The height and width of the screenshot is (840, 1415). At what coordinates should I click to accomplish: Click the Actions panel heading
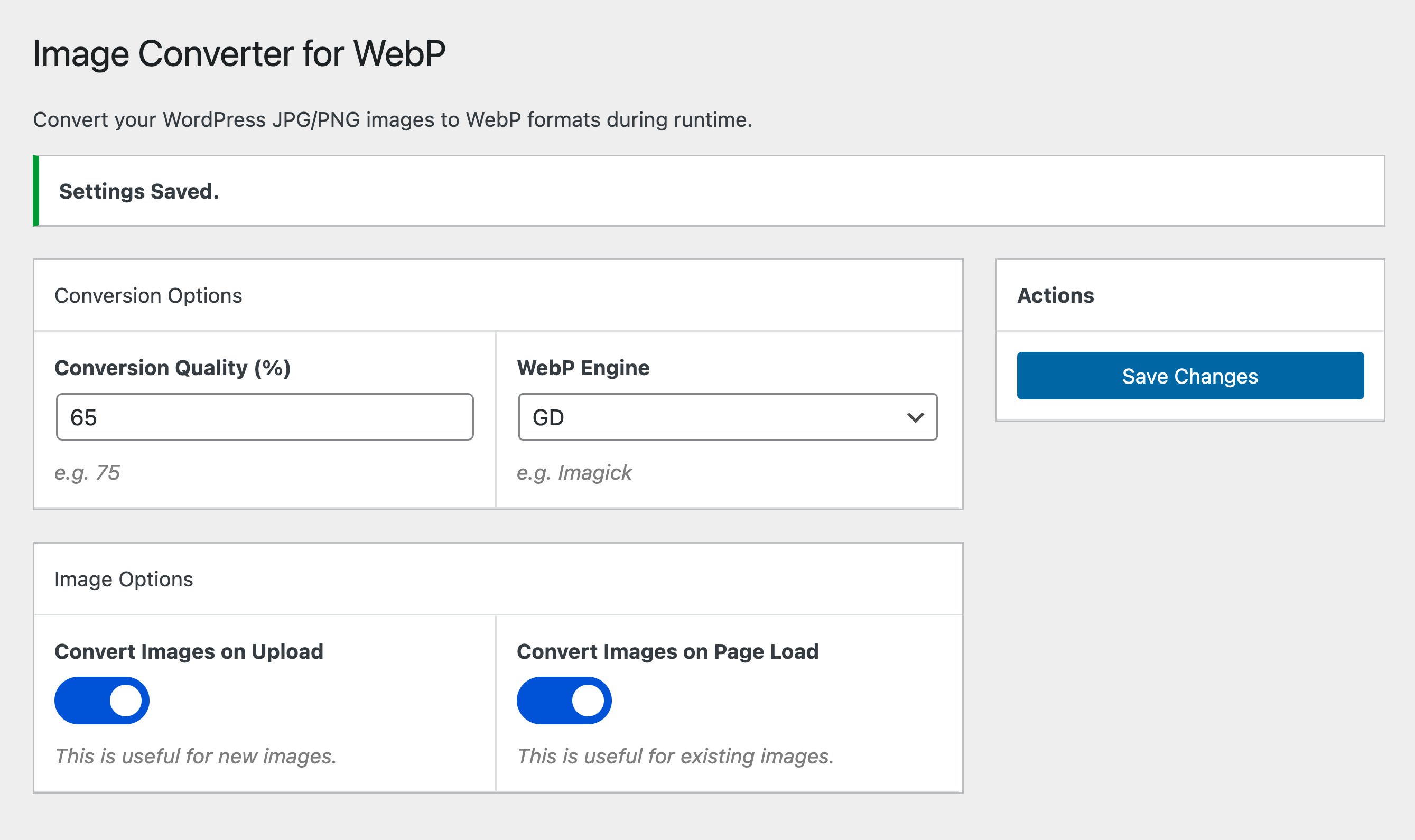pyautogui.click(x=1055, y=295)
